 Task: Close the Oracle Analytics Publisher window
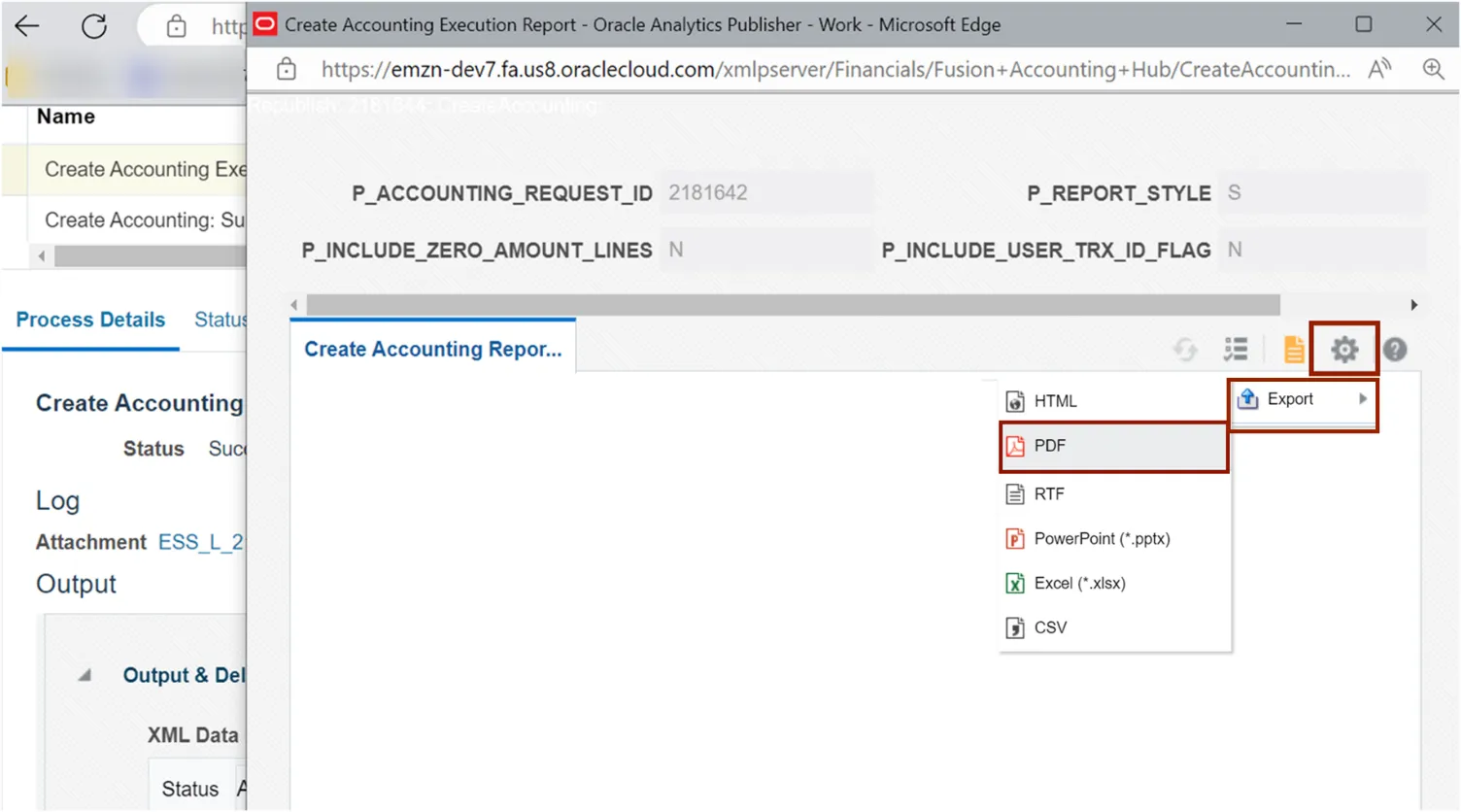(1434, 24)
